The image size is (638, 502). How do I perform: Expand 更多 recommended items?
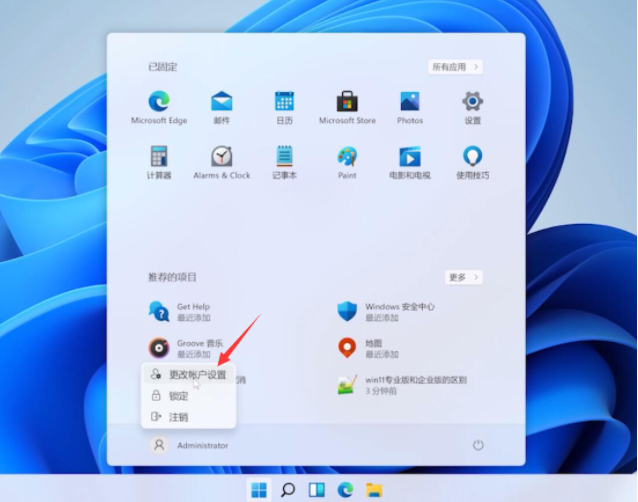coord(464,277)
